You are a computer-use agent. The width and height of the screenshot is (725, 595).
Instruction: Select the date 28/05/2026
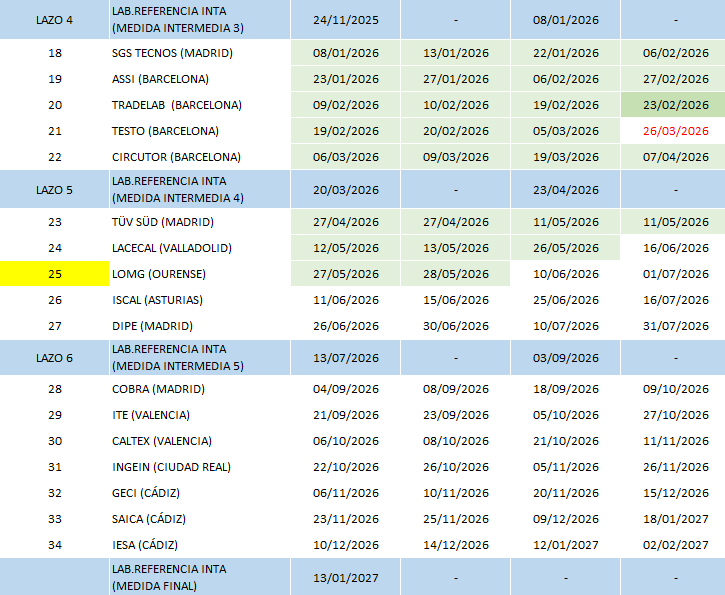(455, 274)
